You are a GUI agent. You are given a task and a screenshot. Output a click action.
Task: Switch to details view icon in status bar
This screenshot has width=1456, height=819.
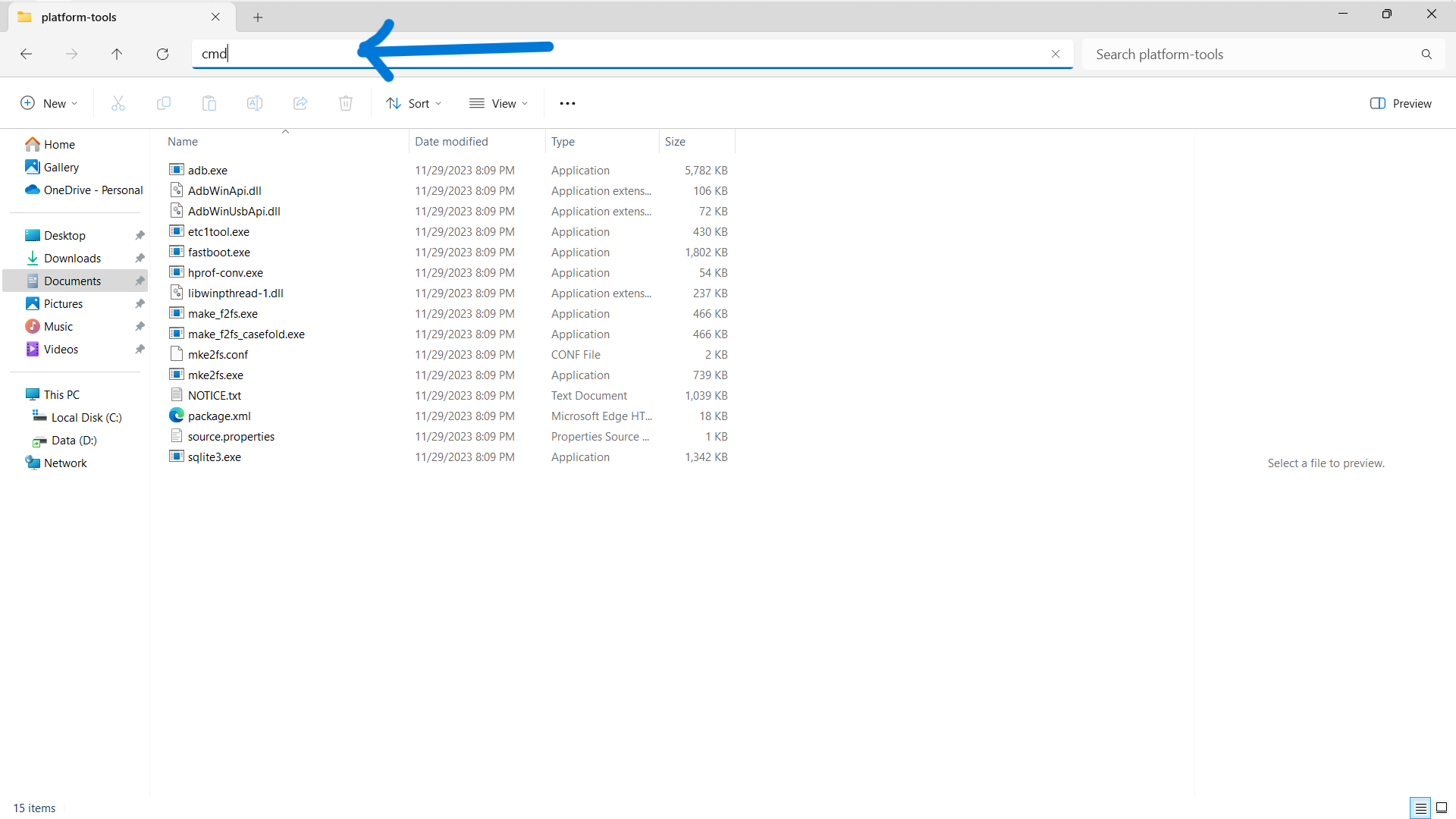tap(1420, 808)
